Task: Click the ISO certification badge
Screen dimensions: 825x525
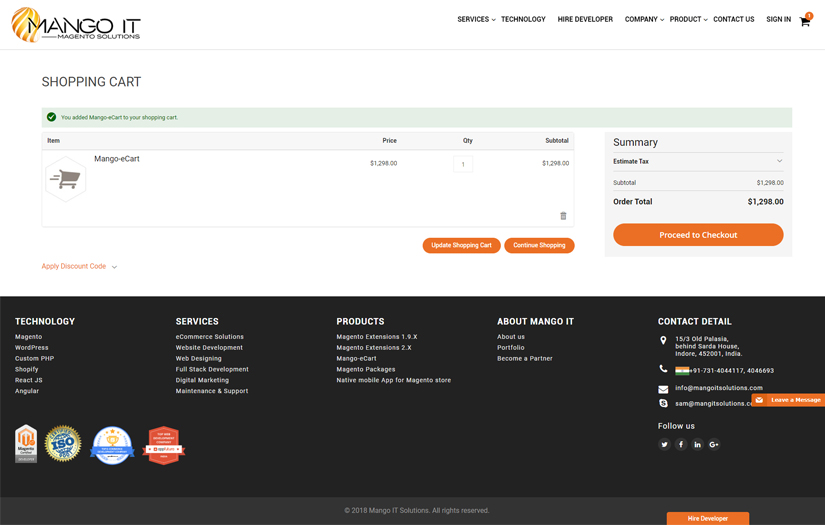Action: (x=63, y=443)
